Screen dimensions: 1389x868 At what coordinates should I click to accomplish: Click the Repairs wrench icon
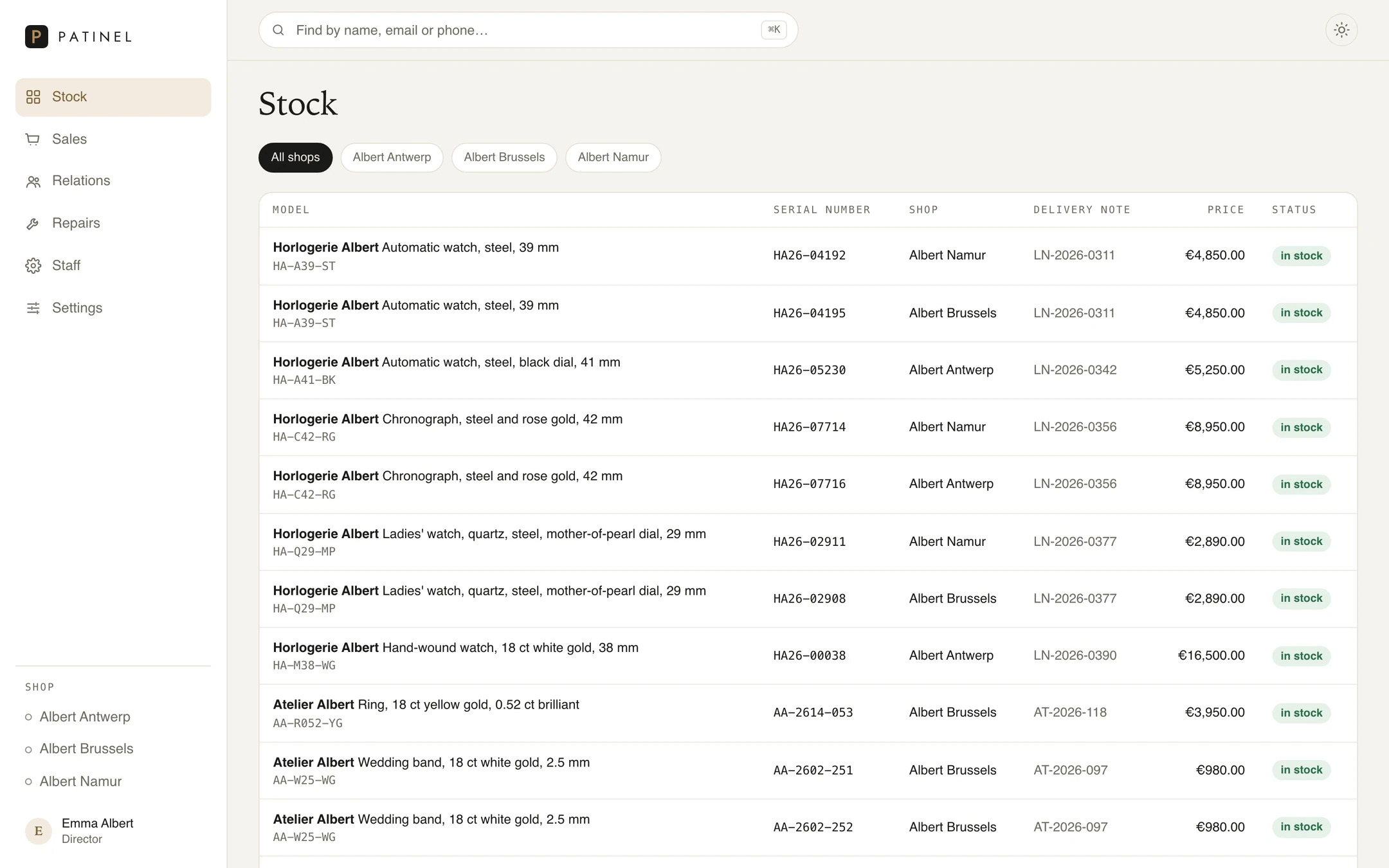[33, 224]
